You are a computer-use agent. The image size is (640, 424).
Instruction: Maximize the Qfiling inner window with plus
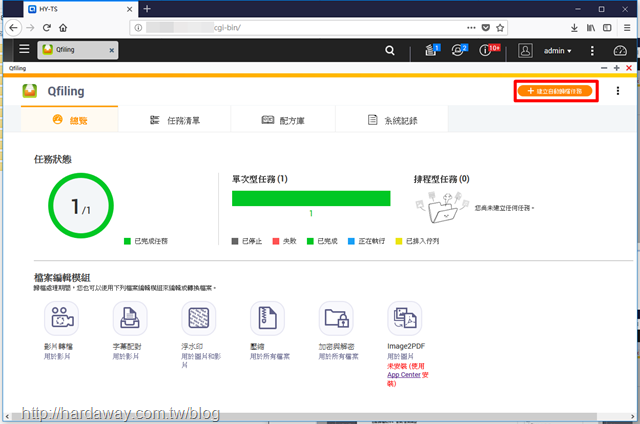[616, 68]
